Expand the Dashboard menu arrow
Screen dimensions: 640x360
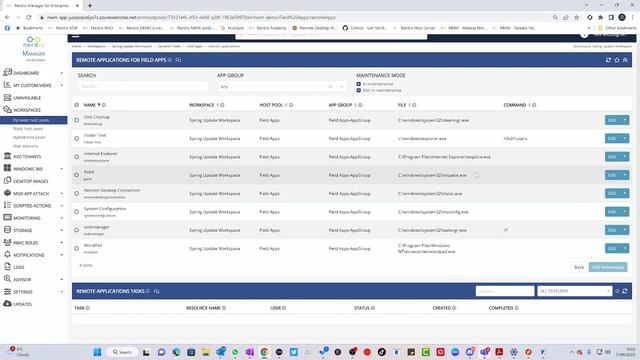tap(62, 73)
